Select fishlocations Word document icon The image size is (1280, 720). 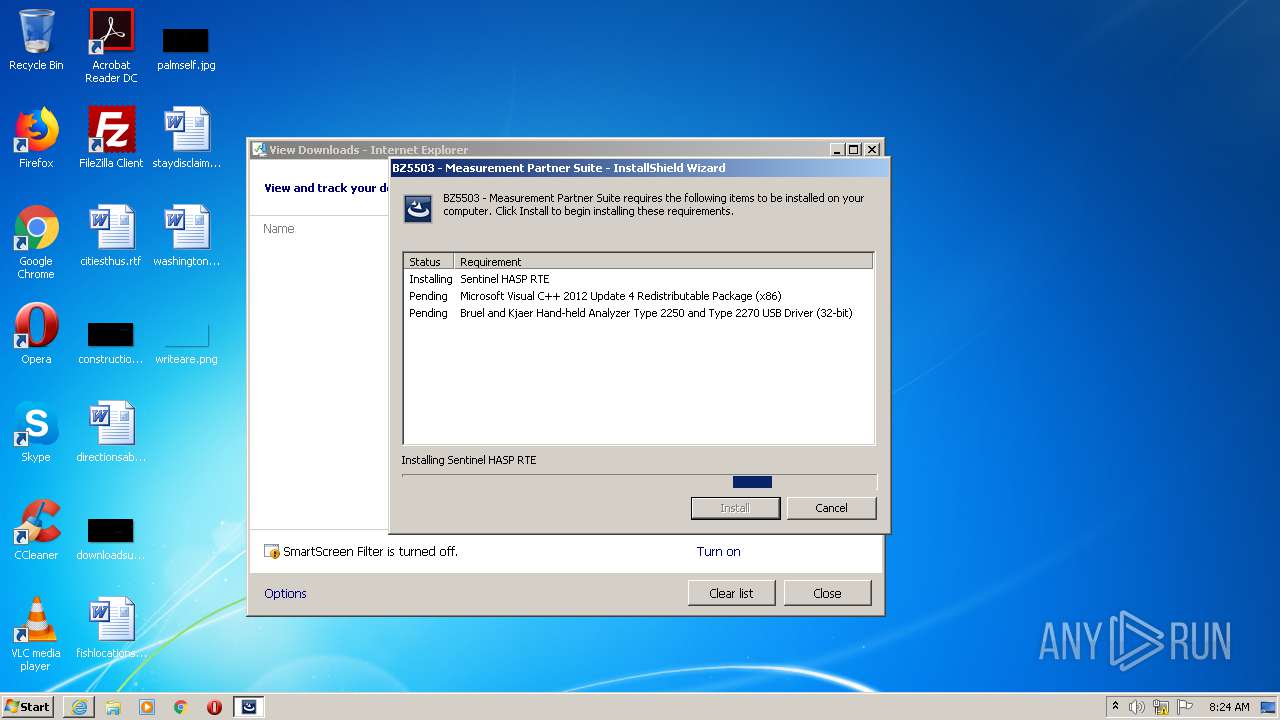click(111, 628)
